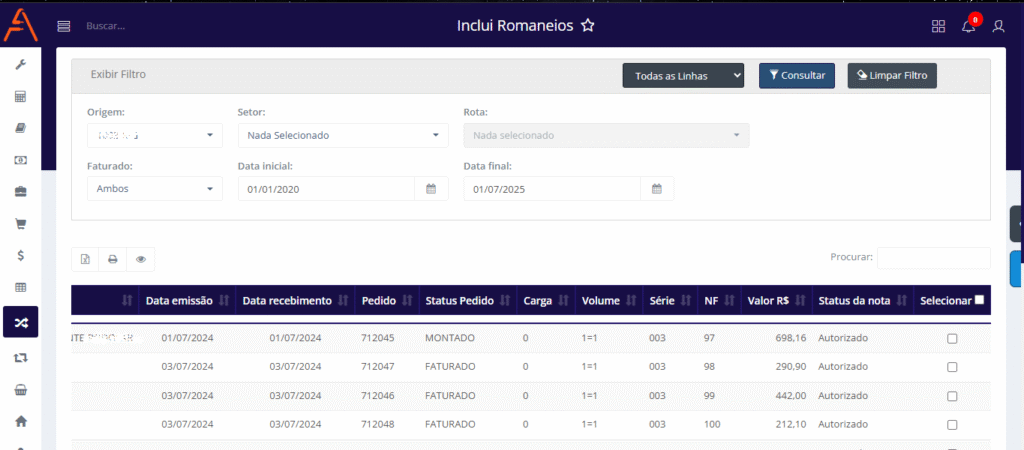Click the print icon above the table
The width and height of the screenshot is (1024, 450).
point(113,259)
